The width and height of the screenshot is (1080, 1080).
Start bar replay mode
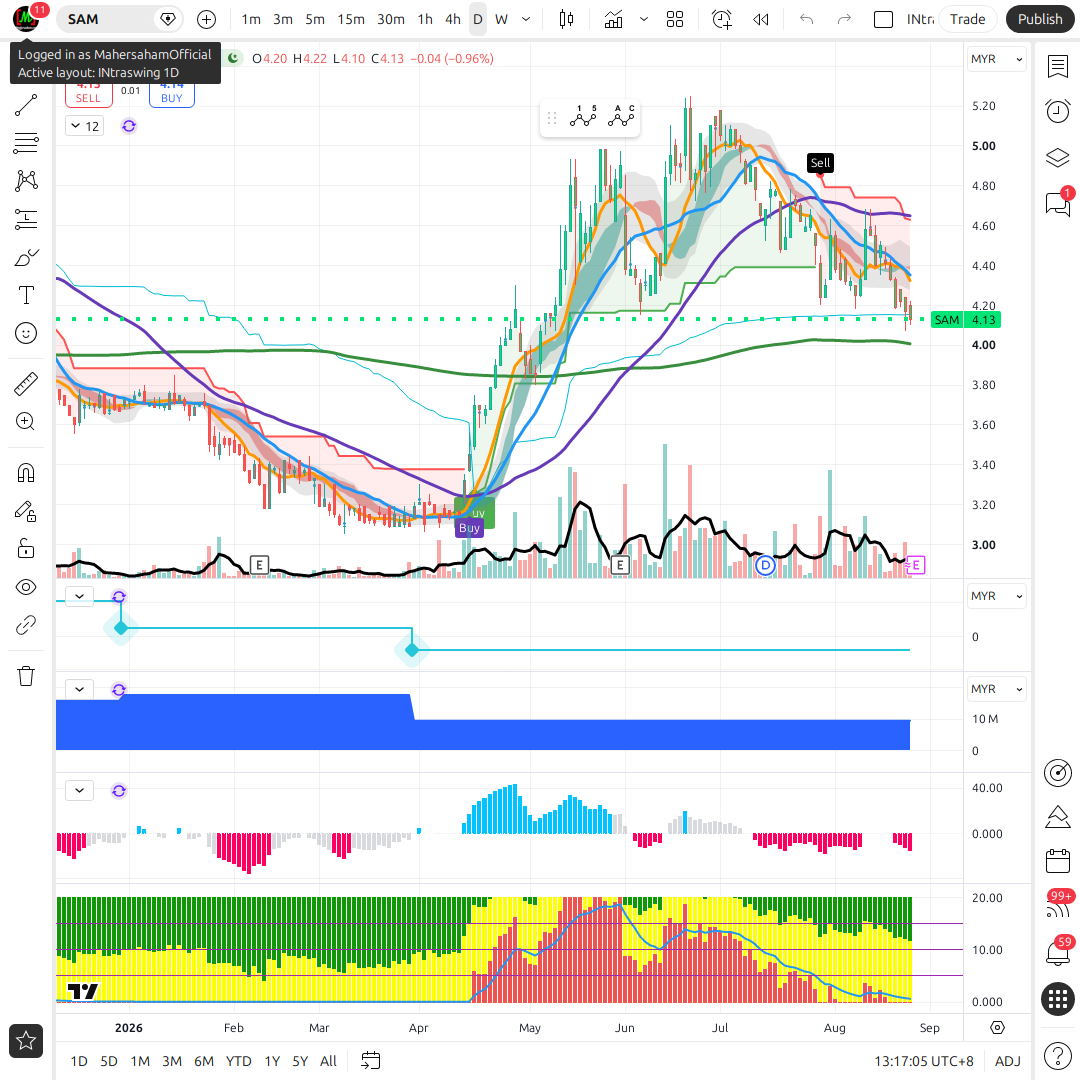761,19
